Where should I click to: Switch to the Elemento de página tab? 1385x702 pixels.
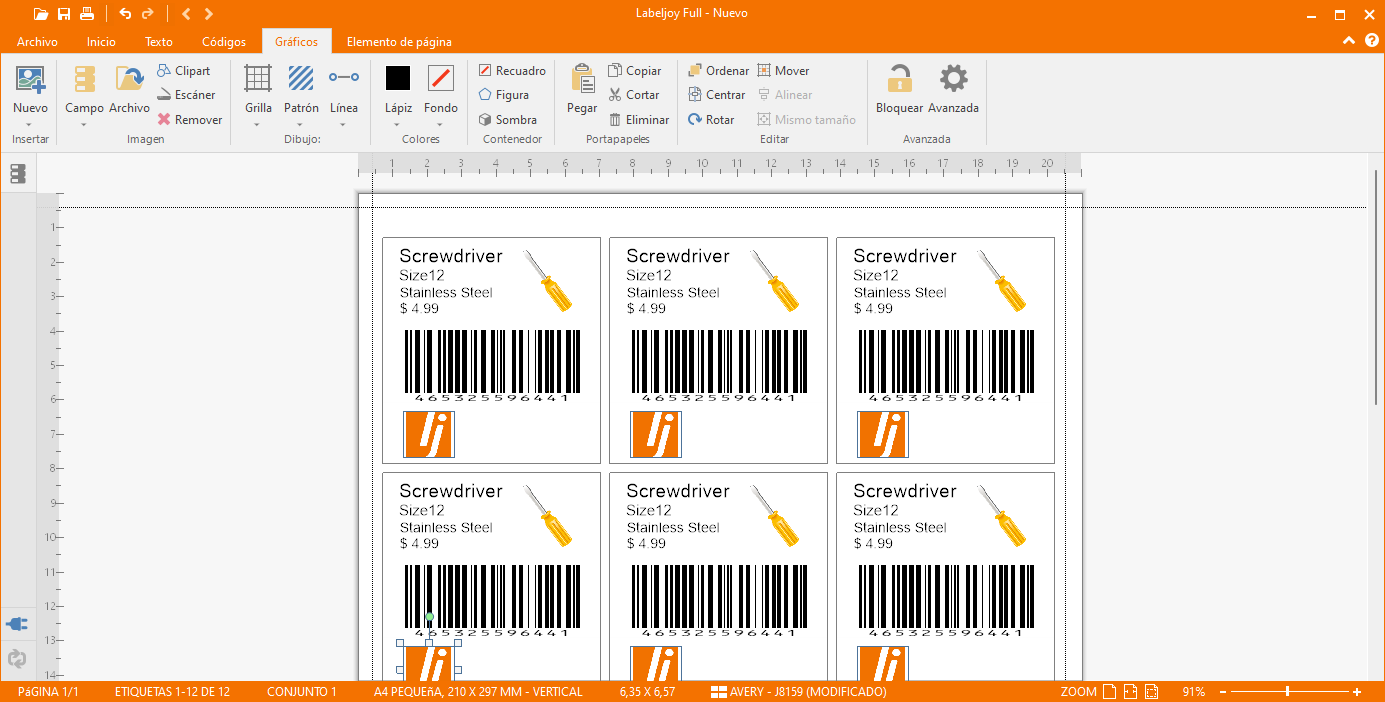click(x=399, y=42)
